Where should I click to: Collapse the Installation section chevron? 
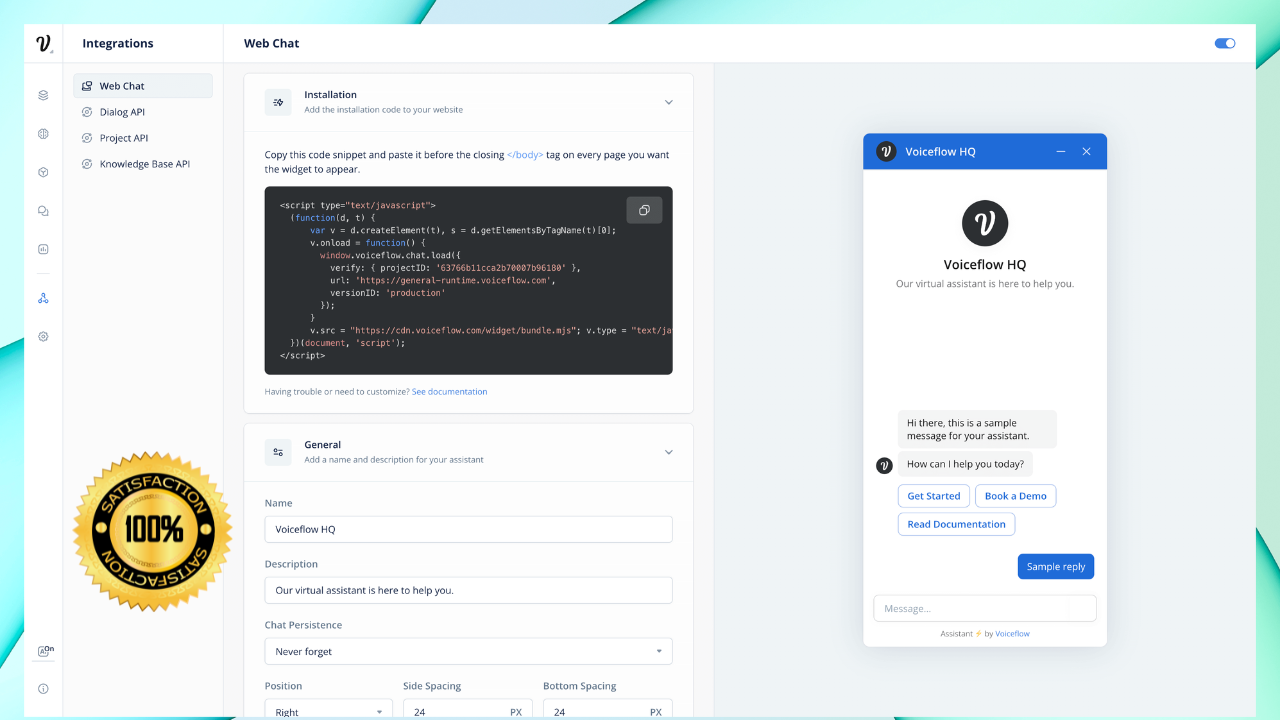(669, 102)
